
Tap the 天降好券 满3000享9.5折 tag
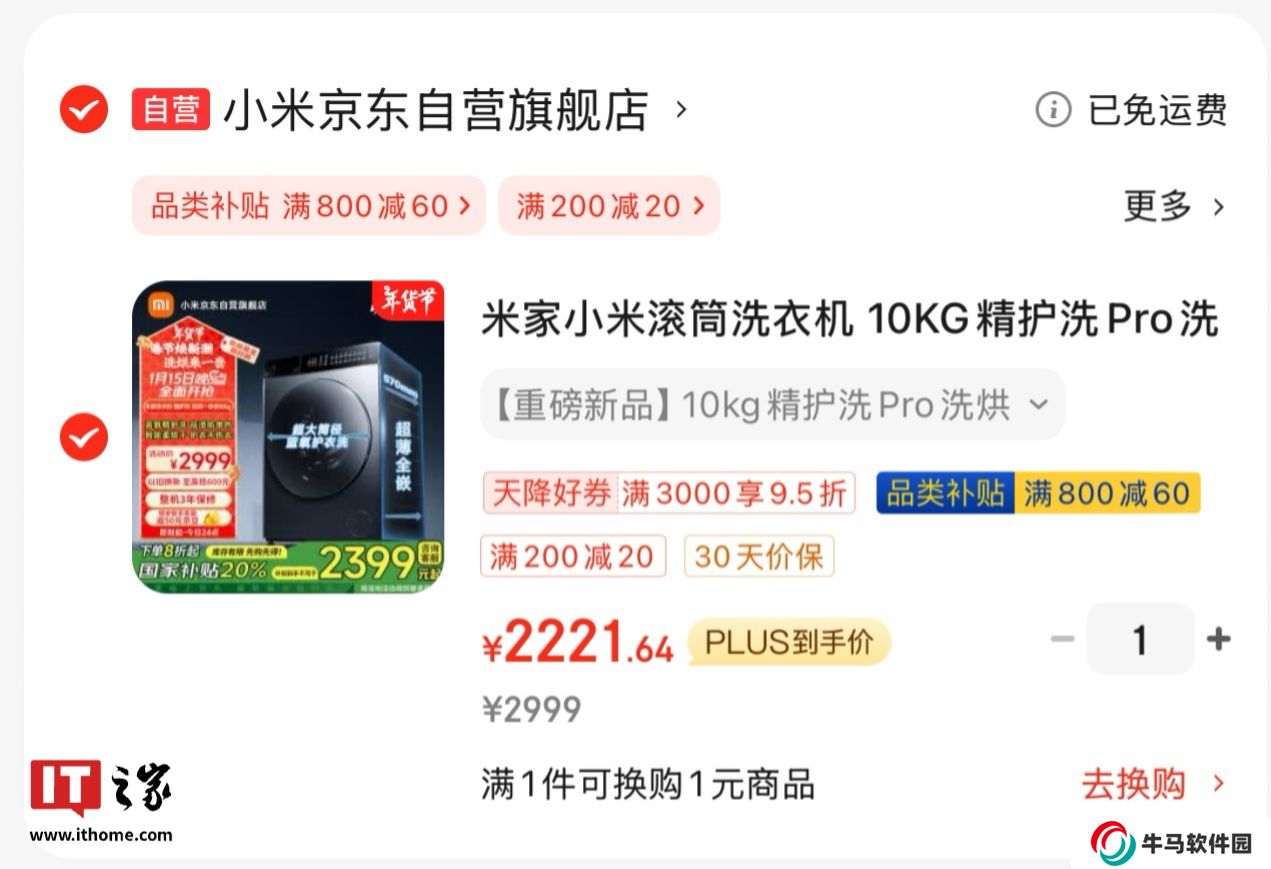[x=669, y=493]
